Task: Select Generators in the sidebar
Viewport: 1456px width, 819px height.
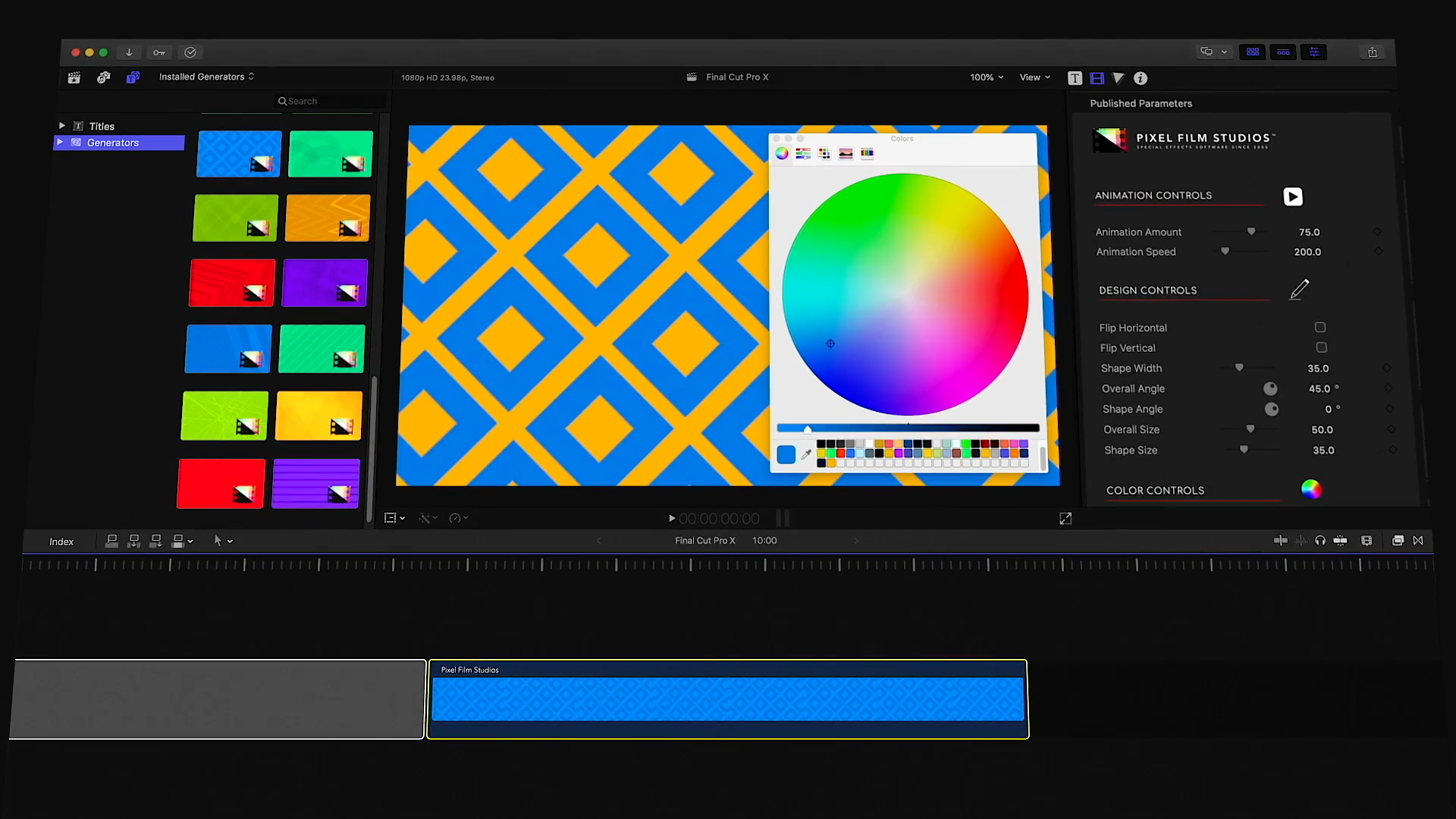Action: [119, 143]
